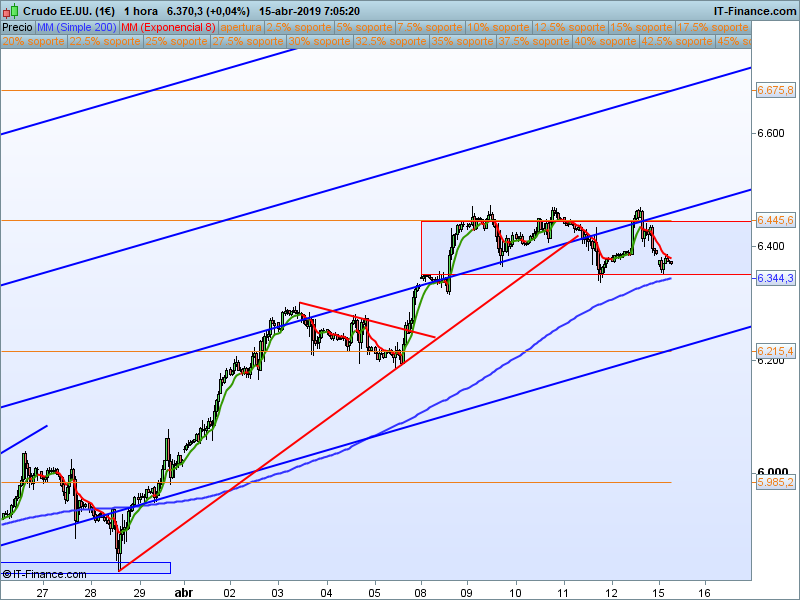This screenshot has width=800, height=600.
Task: Select the MM (Simple 200) indicator label
Action: (x=77, y=28)
